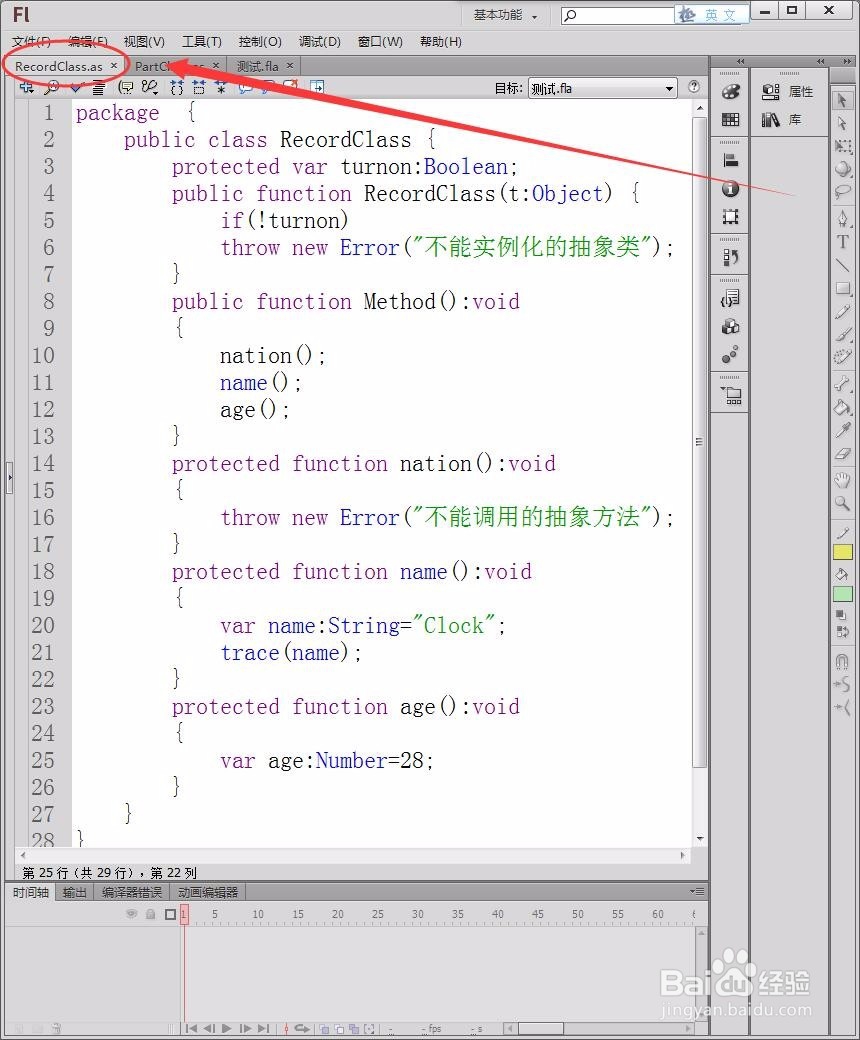Click the Find magnifier in script toolbar
The image size is (860, 1040).
tap(51, 87)
